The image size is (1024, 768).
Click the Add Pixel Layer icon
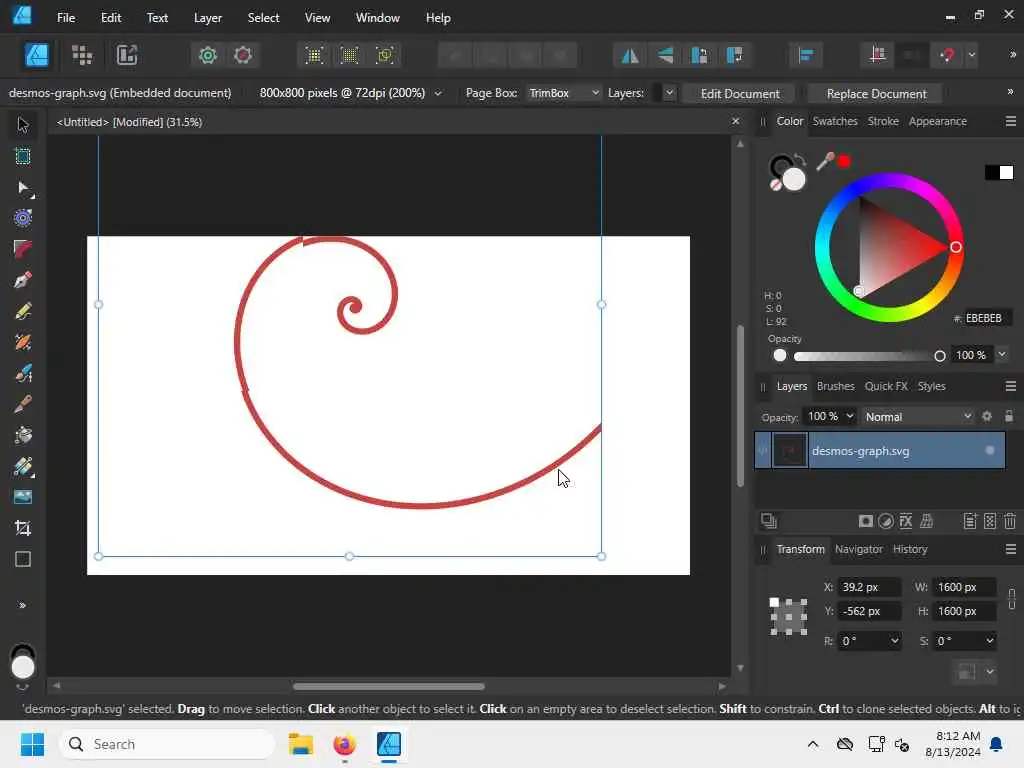click(x=990, y=521)
